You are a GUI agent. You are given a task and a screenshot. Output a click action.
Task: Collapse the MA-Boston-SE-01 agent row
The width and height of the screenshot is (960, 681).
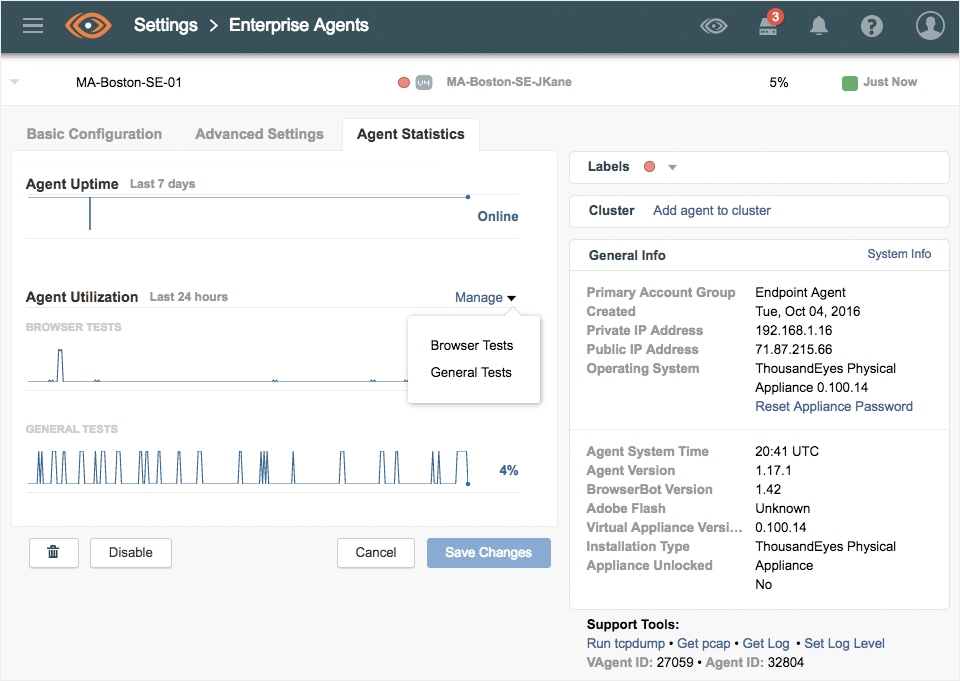pyautogui.click(x=15, y=82)
